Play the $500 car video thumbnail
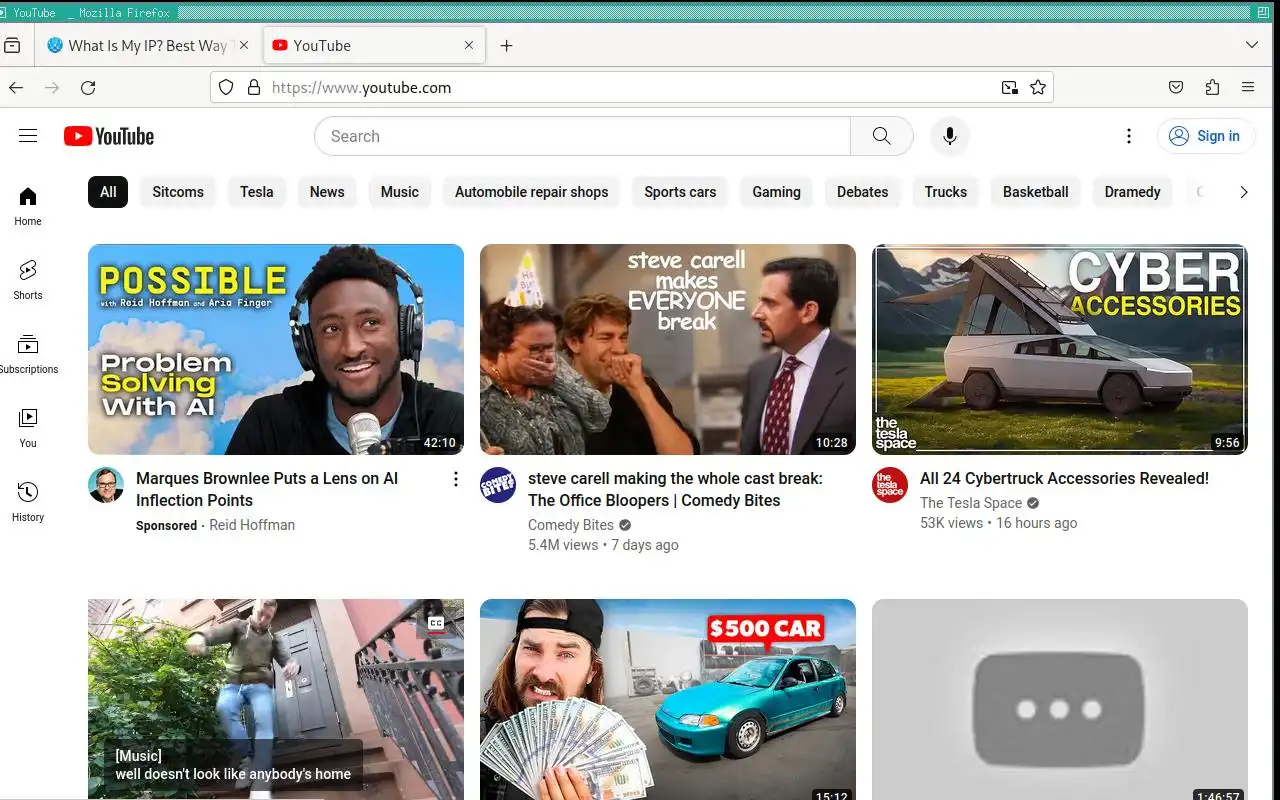Image resolution: width=1280 pixels, height=800 pixels. click(x=668, y=699)
